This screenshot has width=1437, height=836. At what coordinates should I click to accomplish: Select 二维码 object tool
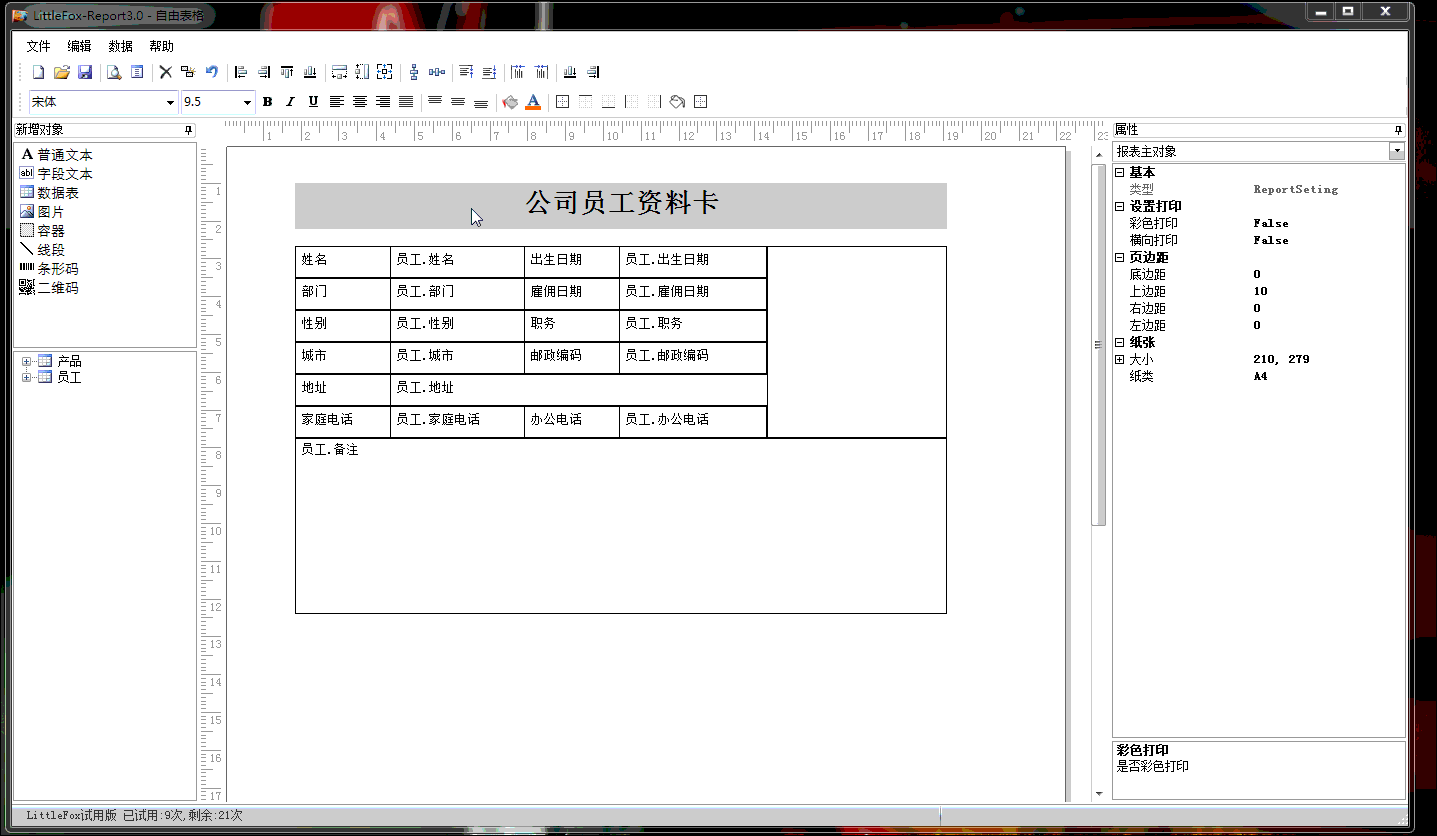pos(49,288)
